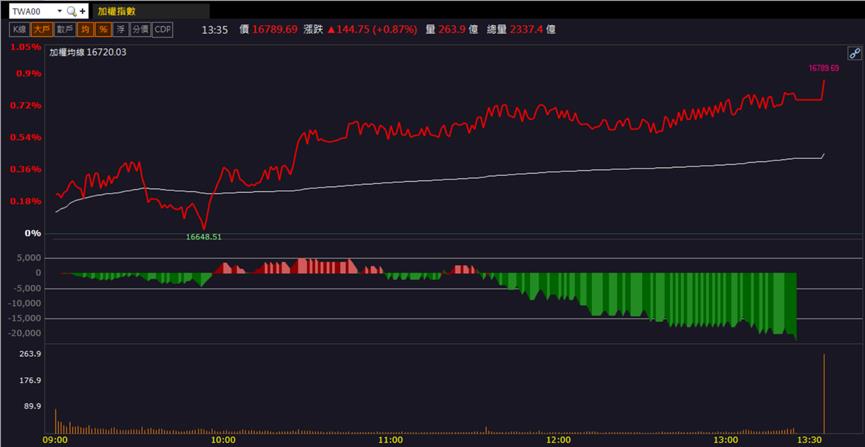Switch to K線 chart mode
The height and width of the screenshot is (447, 865).
(19, 30)
